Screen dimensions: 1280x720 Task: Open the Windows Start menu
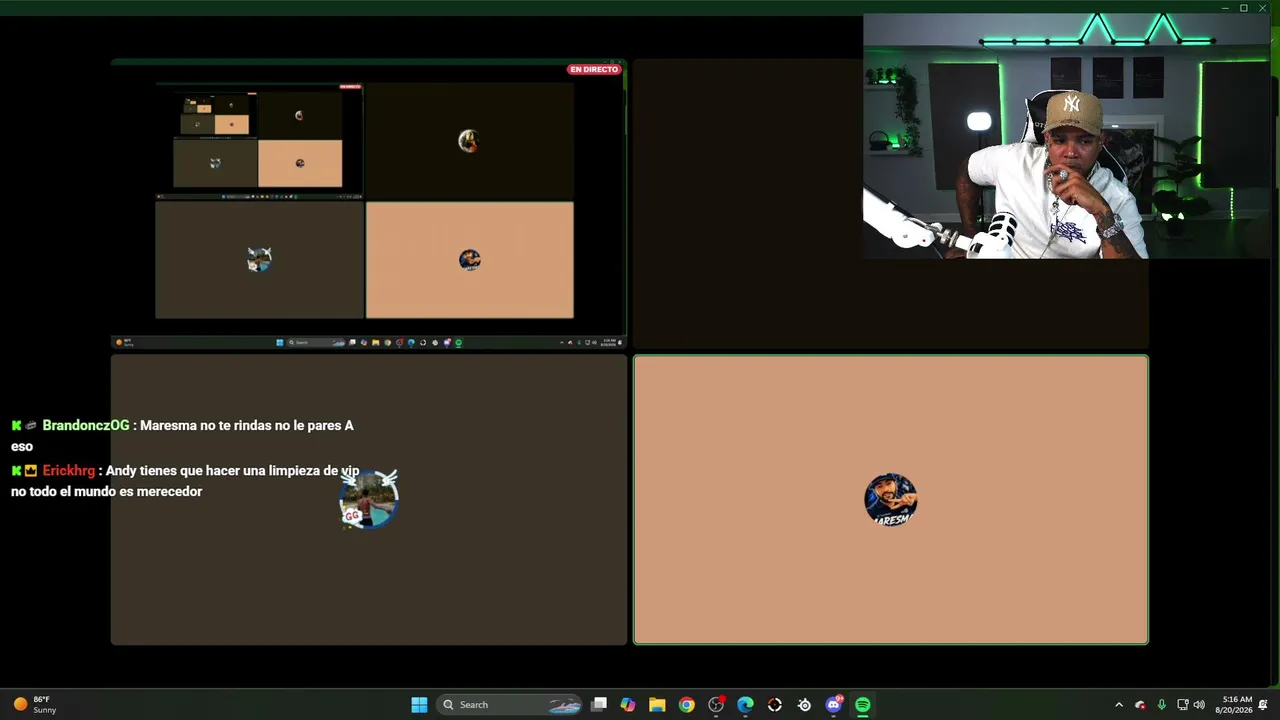419,705
